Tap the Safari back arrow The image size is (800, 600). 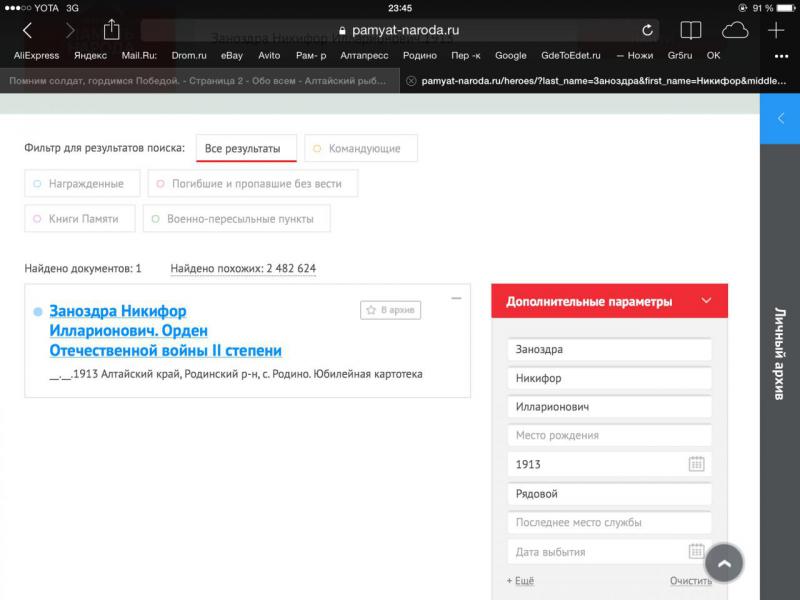point(27,31)
